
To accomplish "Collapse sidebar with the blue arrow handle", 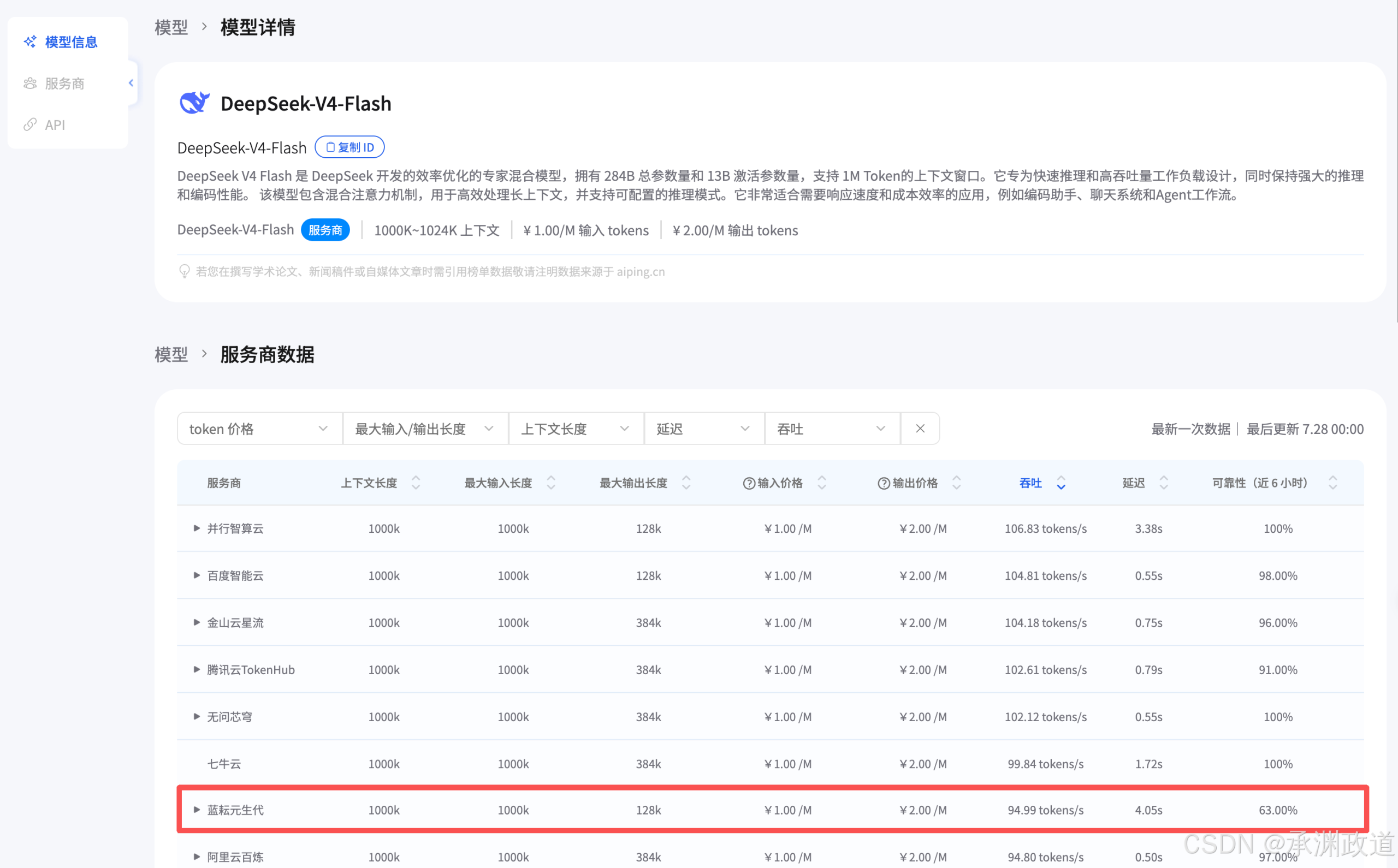I will [132, 82].
